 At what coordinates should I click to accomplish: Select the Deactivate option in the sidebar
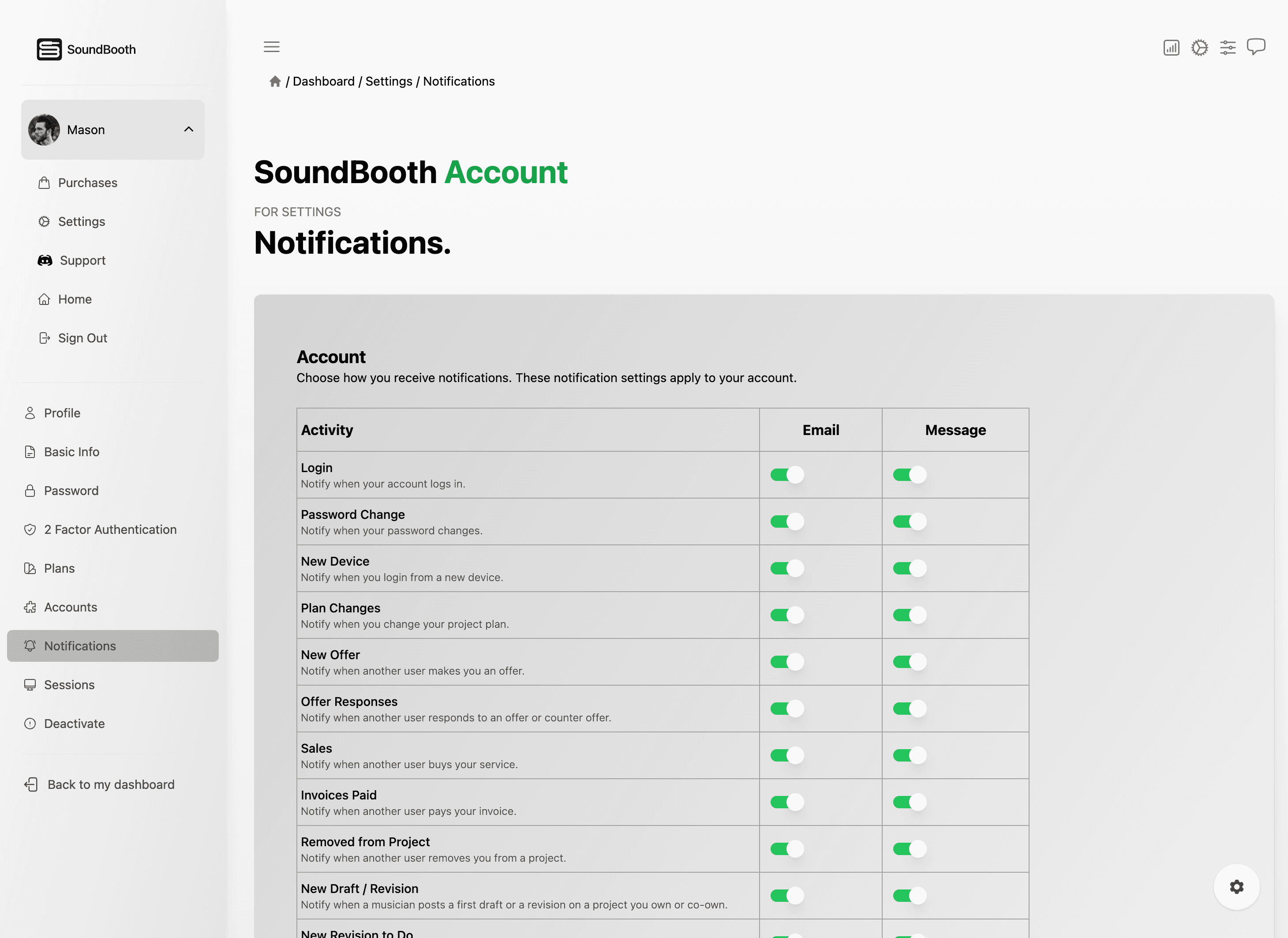point(74,723)
